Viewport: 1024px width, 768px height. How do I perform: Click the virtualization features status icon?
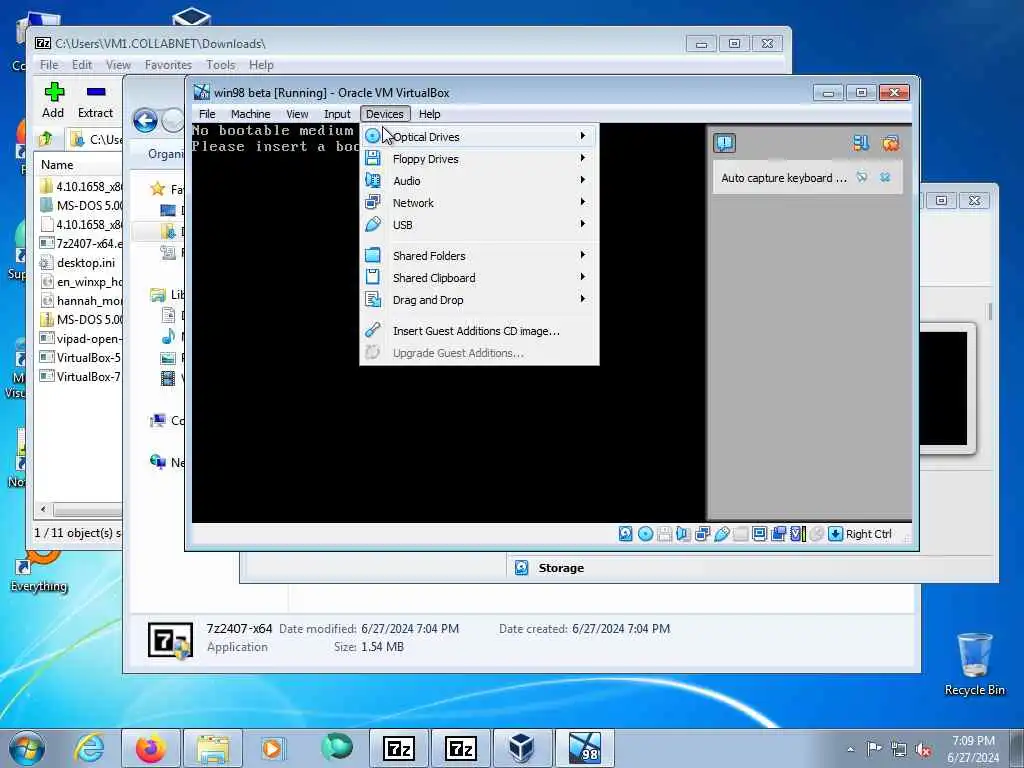tap(797, 534)
